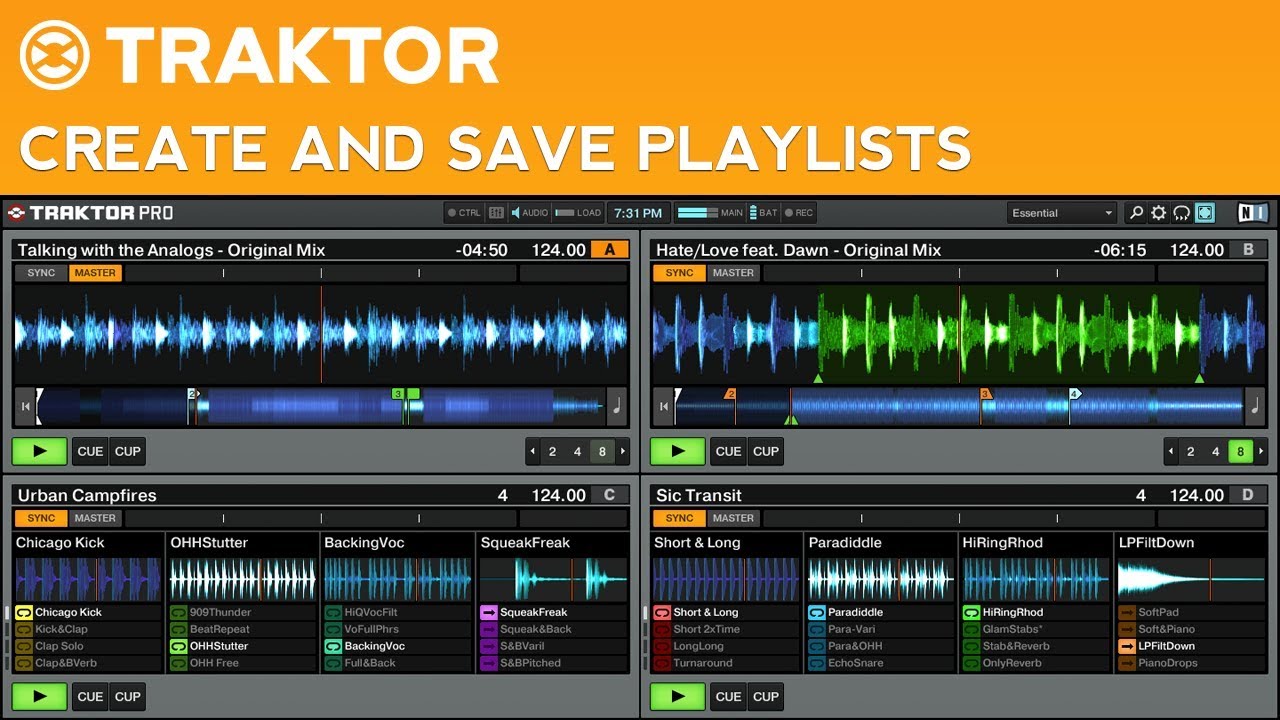
Task: Open preferences with the gear icon
Action: (1159, 213)
